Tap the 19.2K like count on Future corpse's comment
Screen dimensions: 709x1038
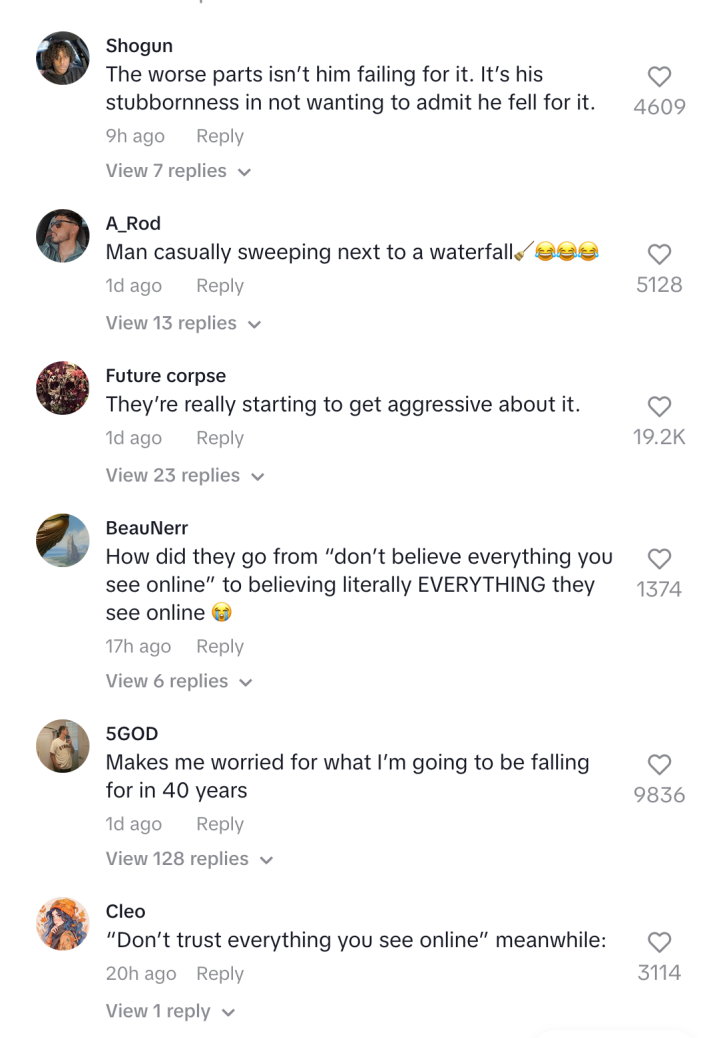pos(659,437)
